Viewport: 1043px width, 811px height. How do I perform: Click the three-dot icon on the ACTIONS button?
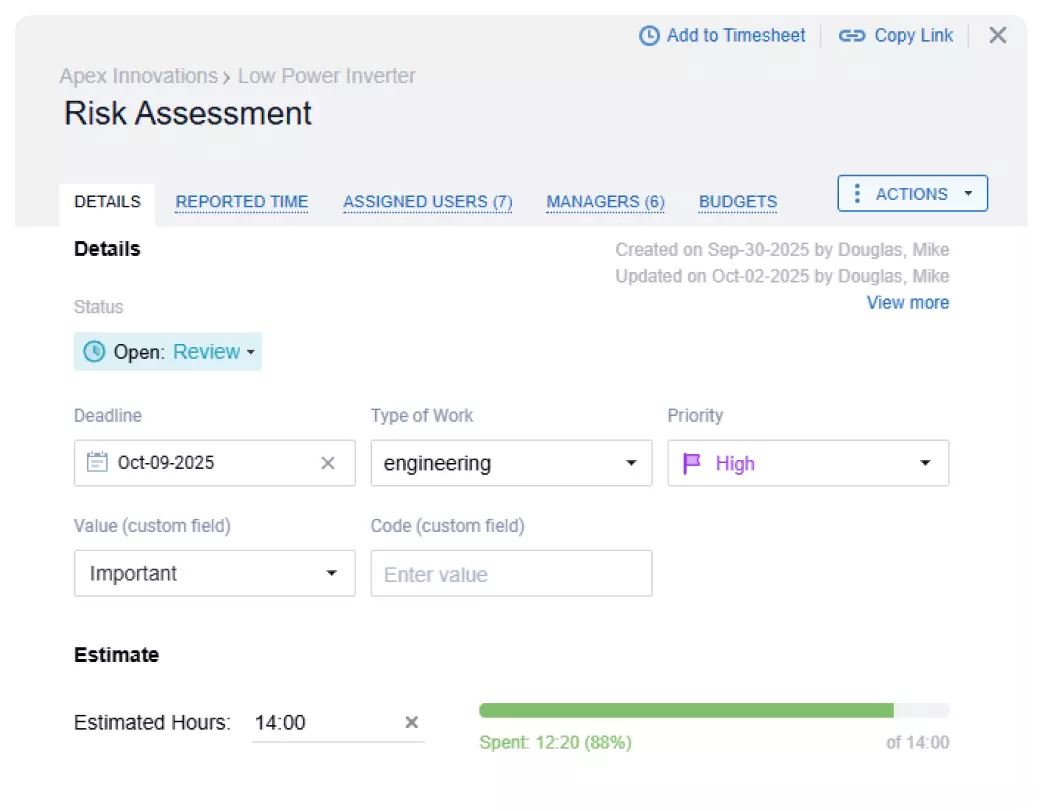(857, 193)
